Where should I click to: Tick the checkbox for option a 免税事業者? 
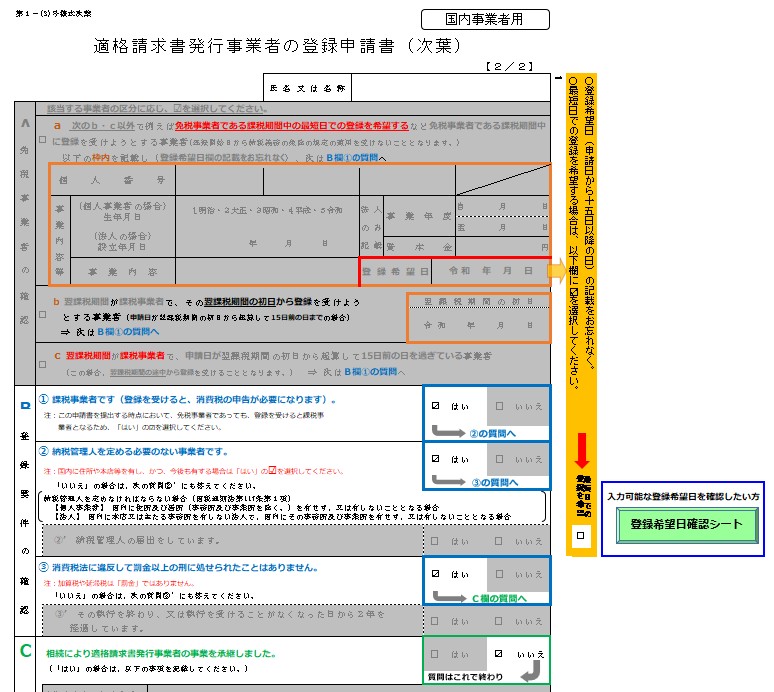pyautogui.click(x=43, y=140)
